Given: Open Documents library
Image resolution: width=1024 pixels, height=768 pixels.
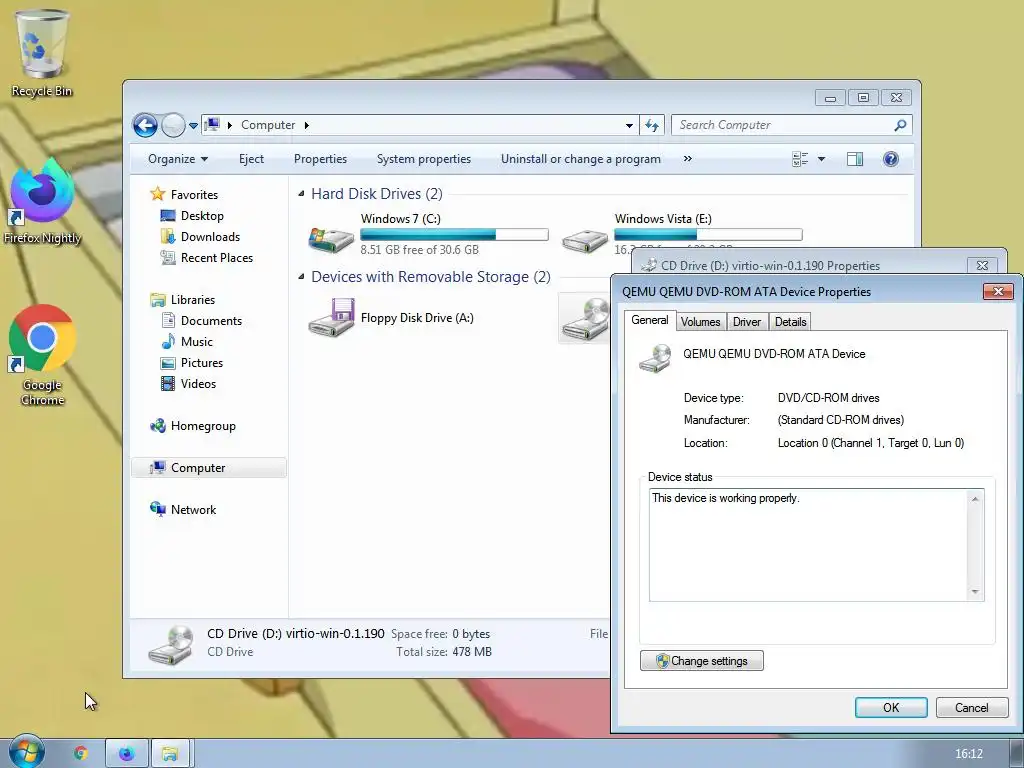Looking at the screenshot, I should pyautogui.click(x=211, y=320).
